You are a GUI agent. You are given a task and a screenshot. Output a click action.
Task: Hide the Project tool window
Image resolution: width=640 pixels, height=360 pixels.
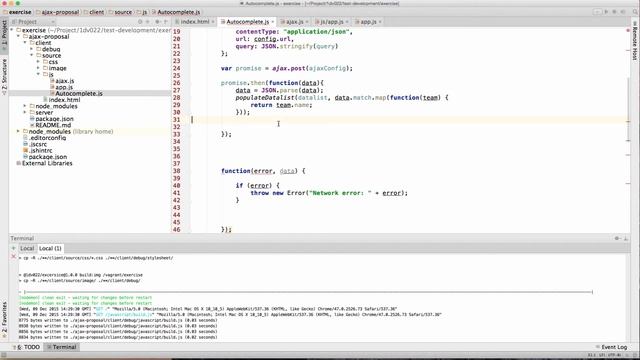tap(166, 22)
